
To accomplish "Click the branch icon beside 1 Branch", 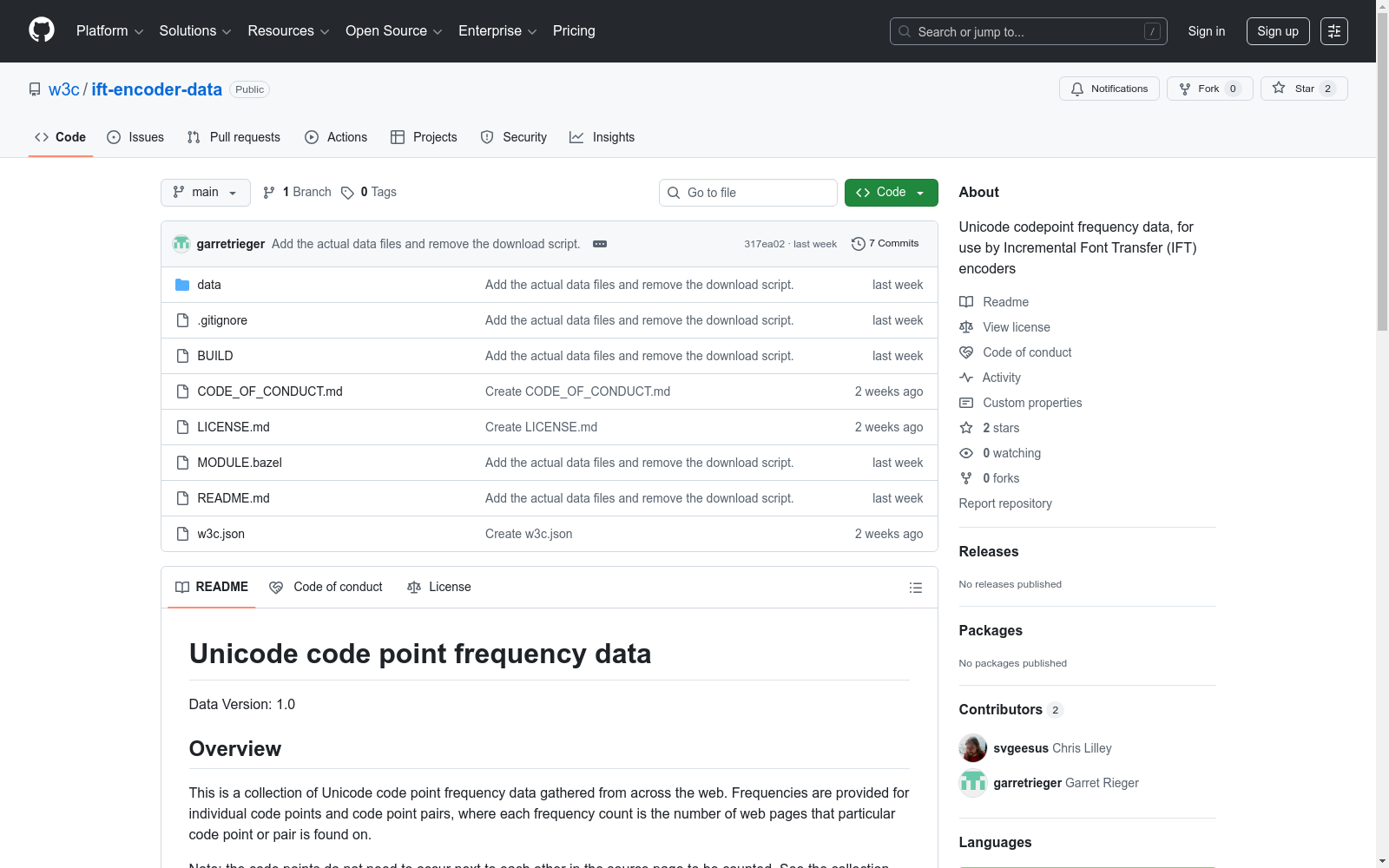I will (x=269, y=193).
